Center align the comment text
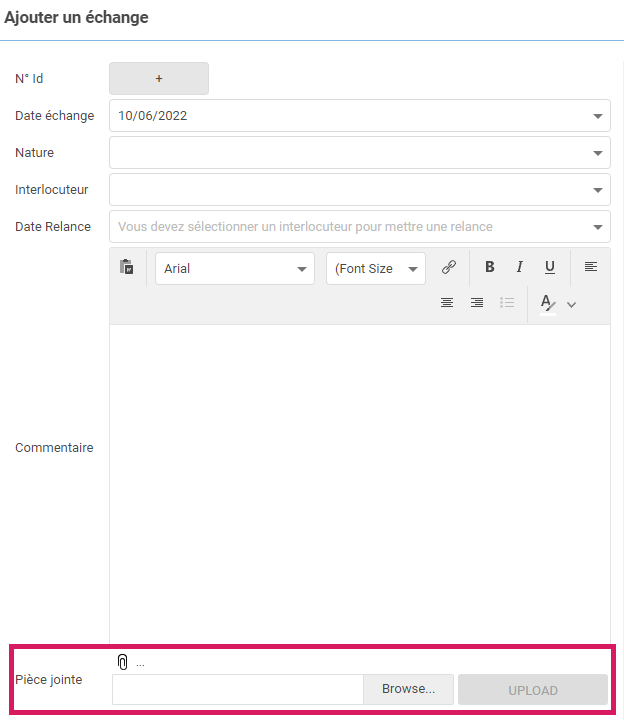The image size is (624, 720). point(447,302)
